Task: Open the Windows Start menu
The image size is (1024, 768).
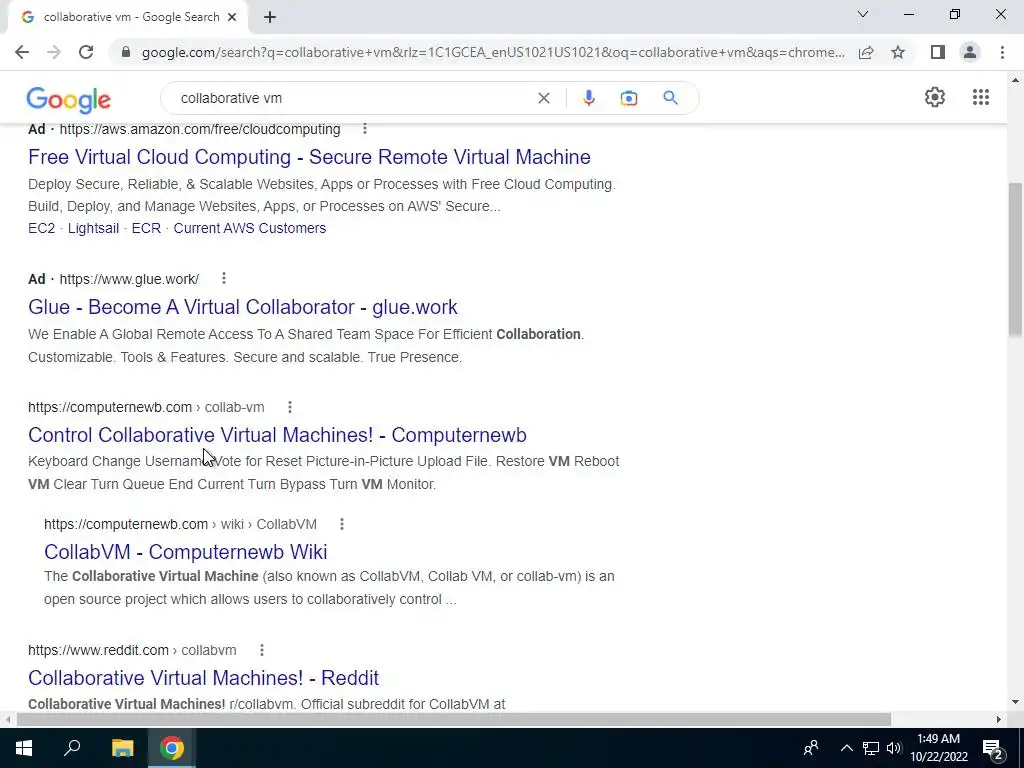Action: (x=24, y=748)
